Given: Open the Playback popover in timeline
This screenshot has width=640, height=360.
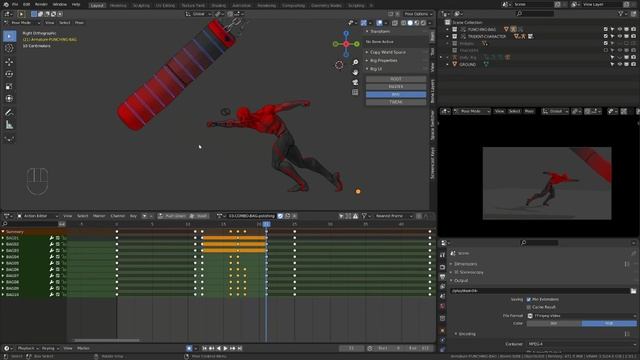Looking at the screenshot, I should click(x=28, y=348).
